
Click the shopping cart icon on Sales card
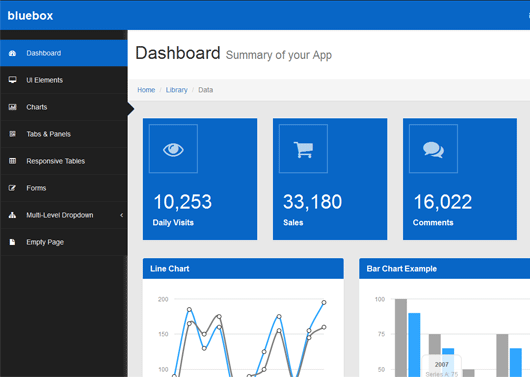click(304, 149)
